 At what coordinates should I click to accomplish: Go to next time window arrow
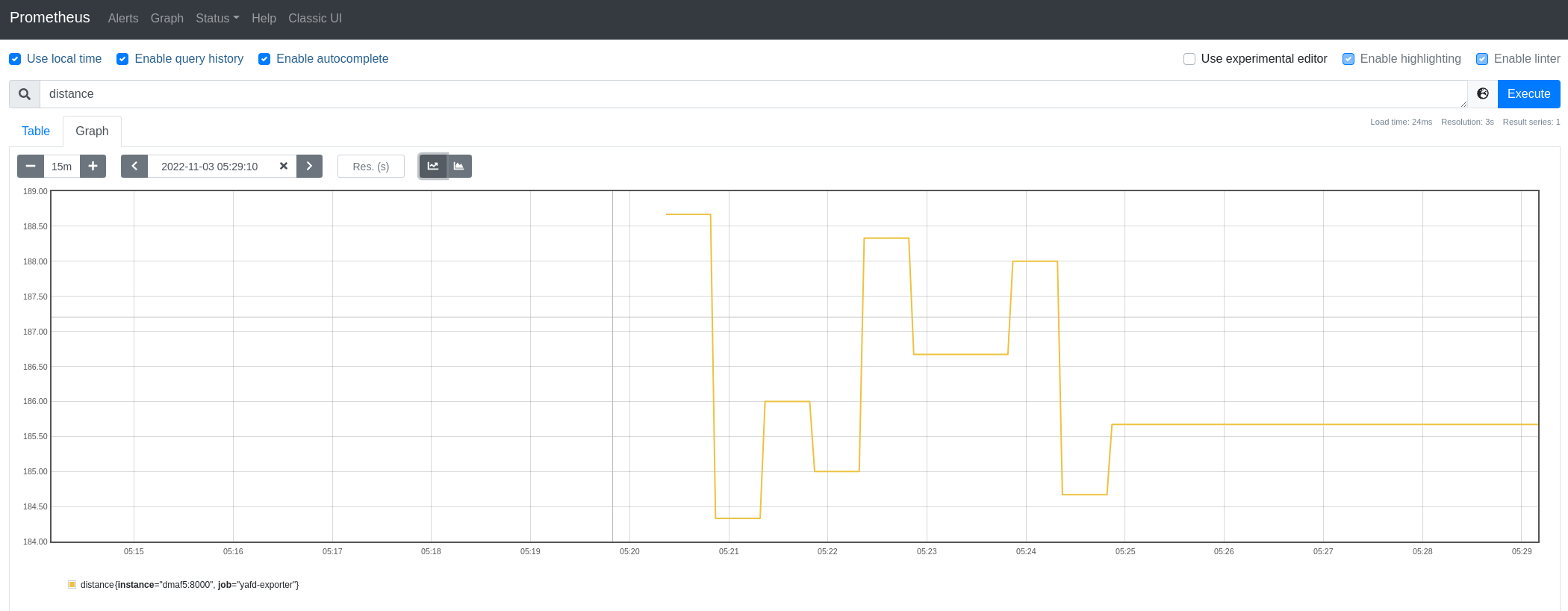(x=309, y=166)
